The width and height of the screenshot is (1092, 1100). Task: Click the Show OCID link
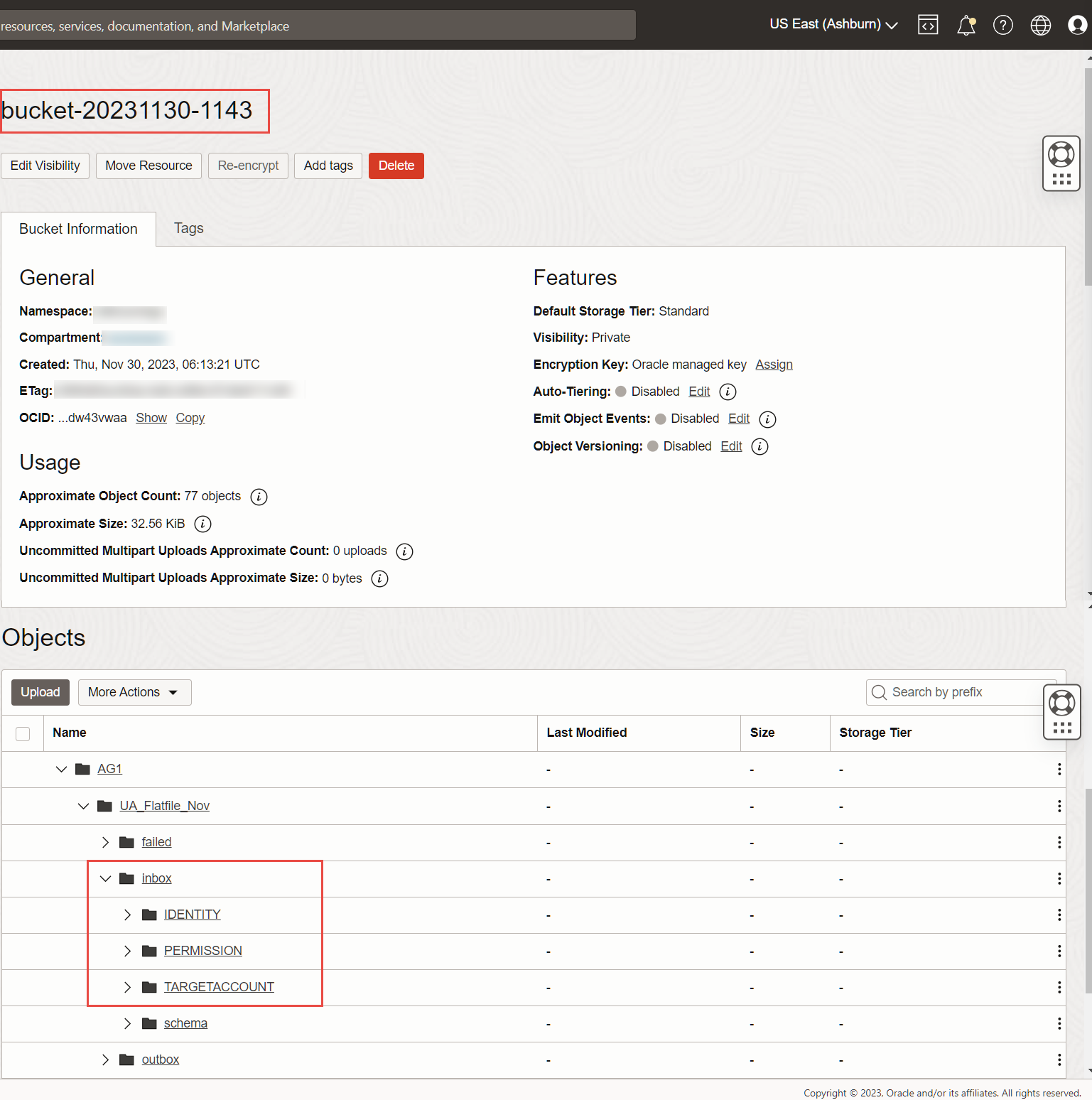tap(151, 418)
